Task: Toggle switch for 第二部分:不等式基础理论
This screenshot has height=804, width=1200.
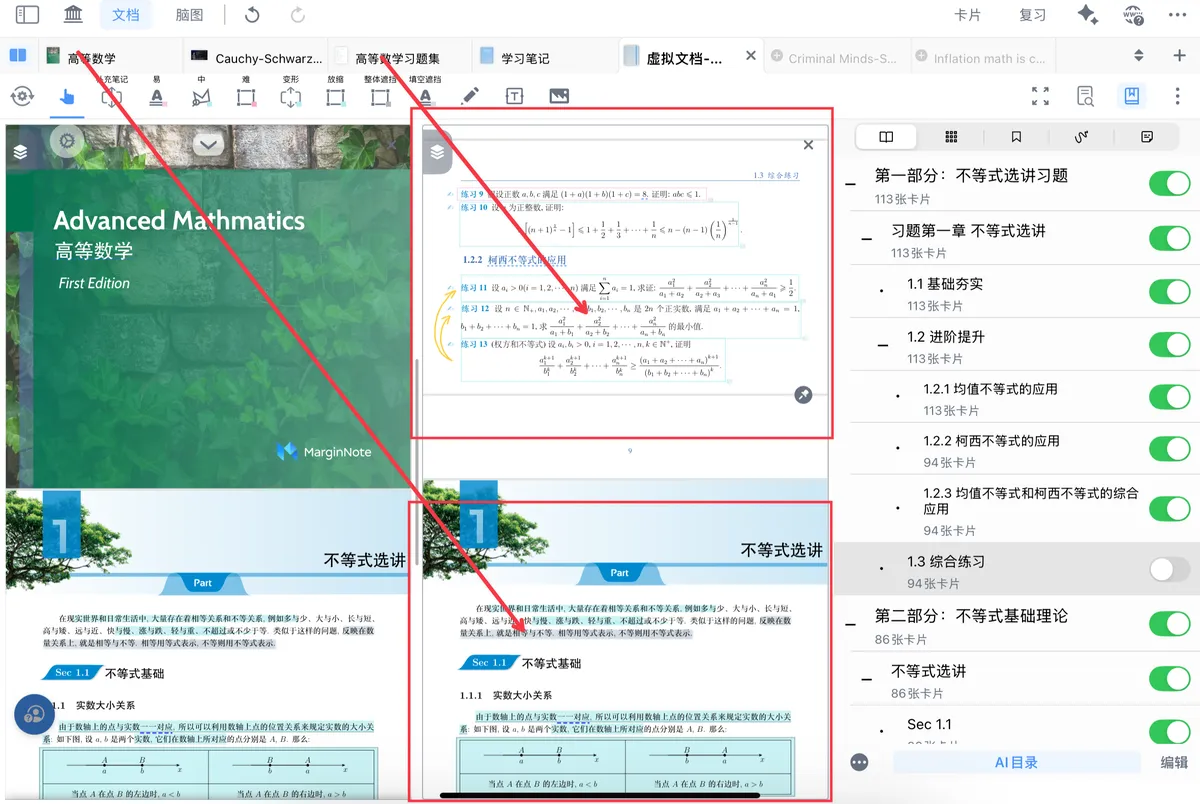Action: pos(1169,624)
